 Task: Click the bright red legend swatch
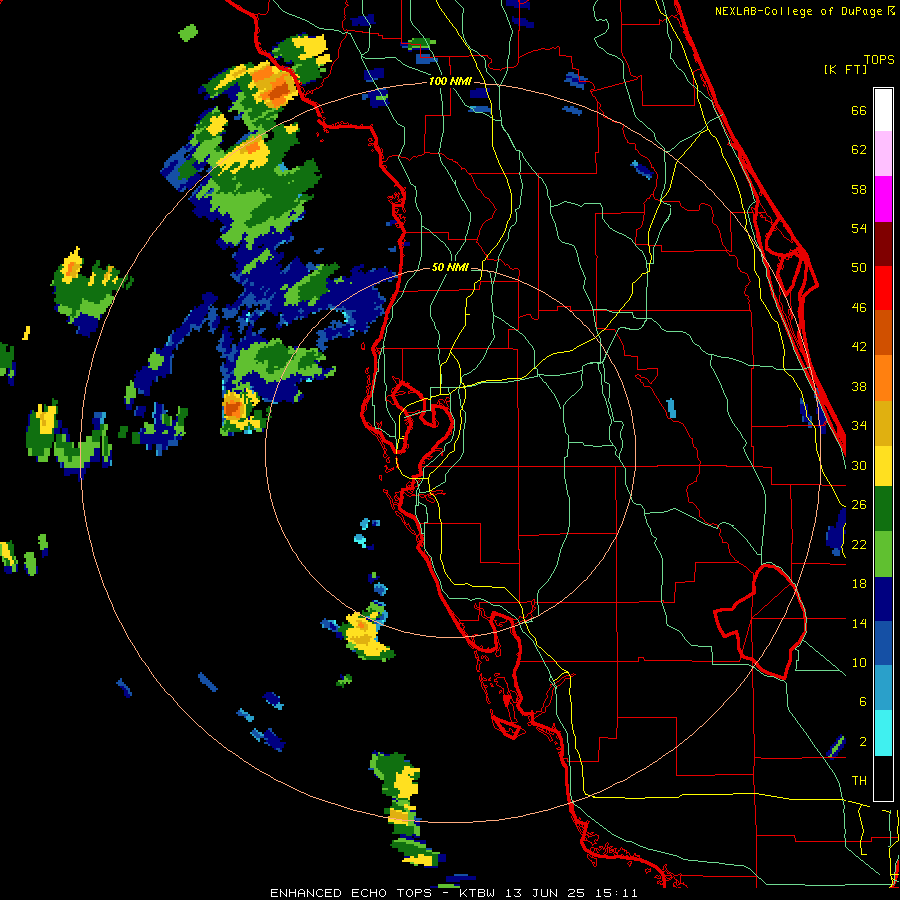[x=883, y=288]
